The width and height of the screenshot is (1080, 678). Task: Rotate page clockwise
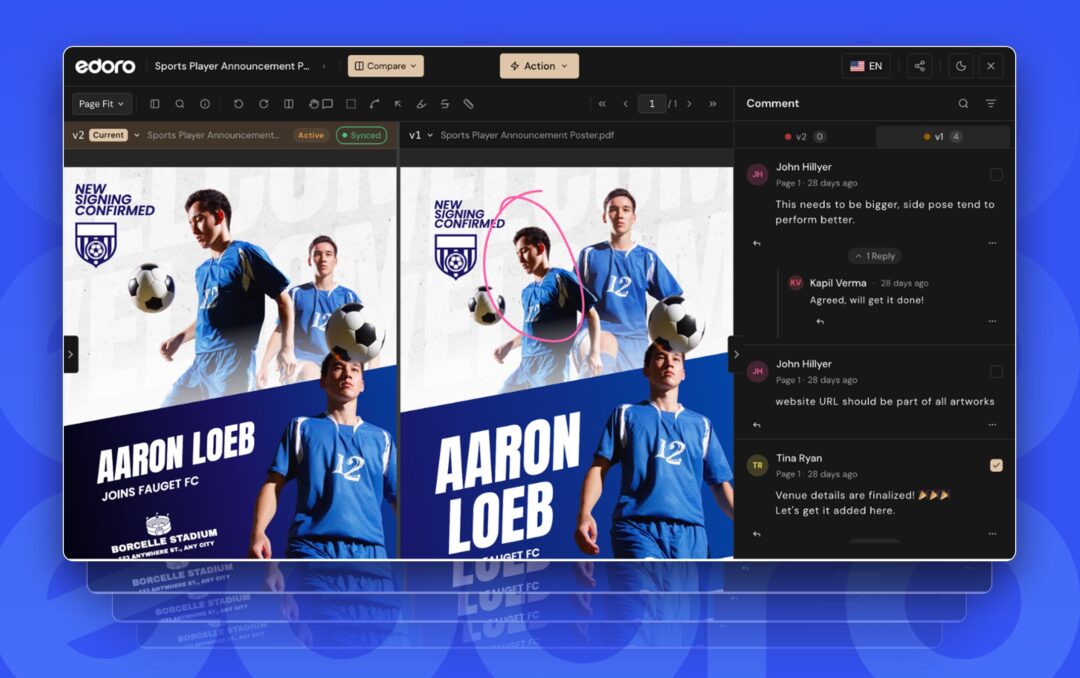point(263,104)
